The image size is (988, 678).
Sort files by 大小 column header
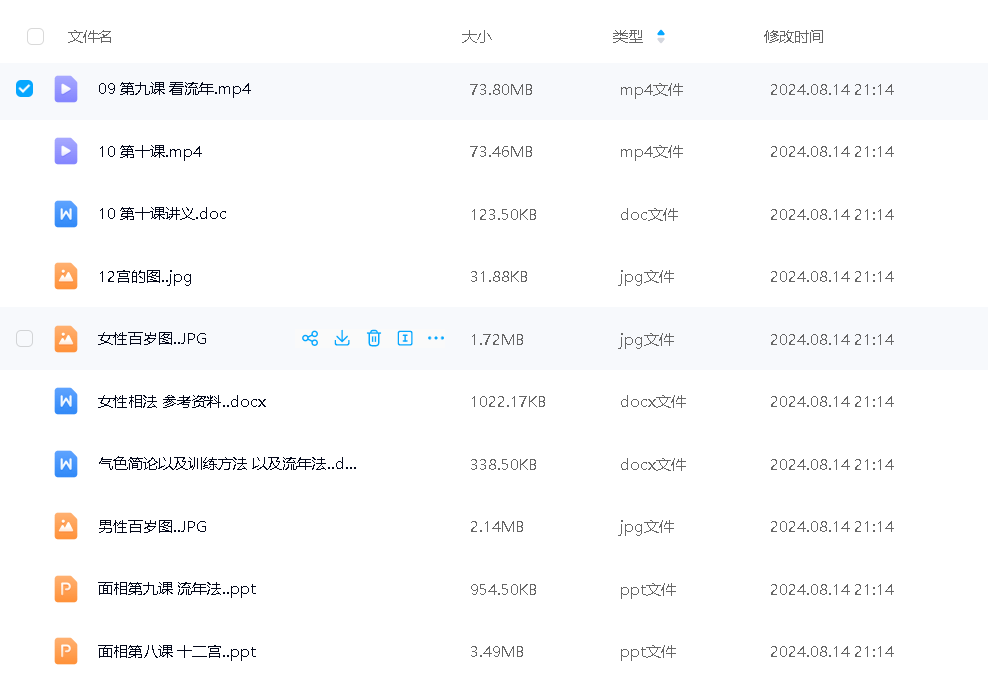coord(476,37)
